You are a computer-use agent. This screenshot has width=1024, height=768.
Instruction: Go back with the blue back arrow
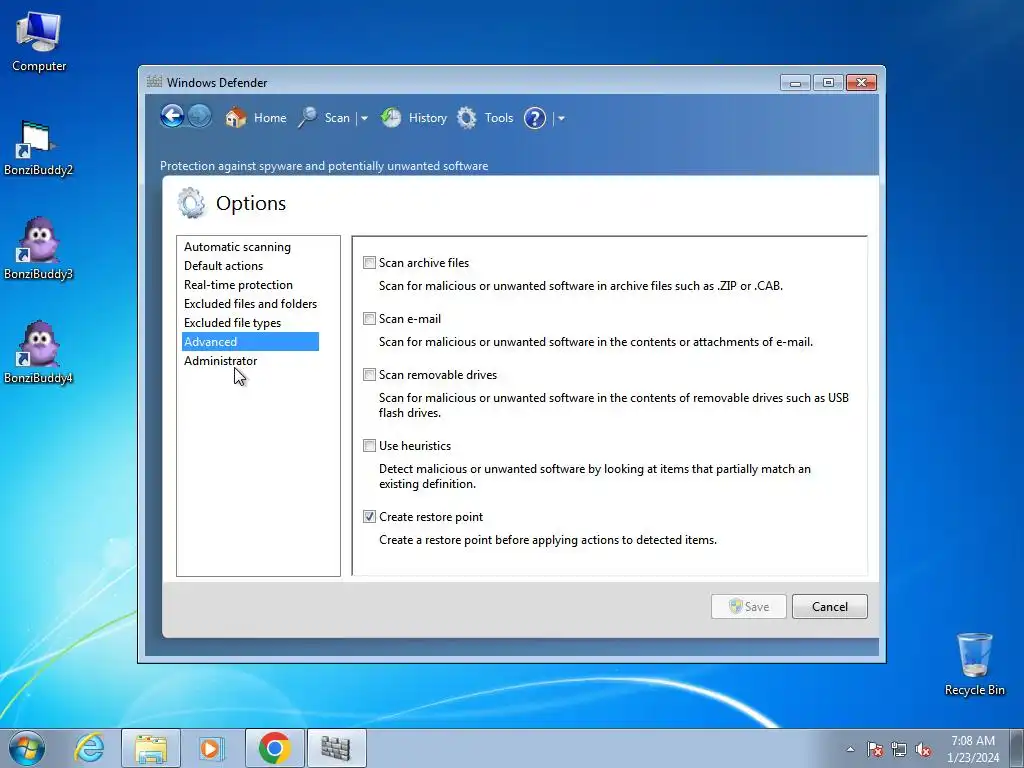click(172, 117)
